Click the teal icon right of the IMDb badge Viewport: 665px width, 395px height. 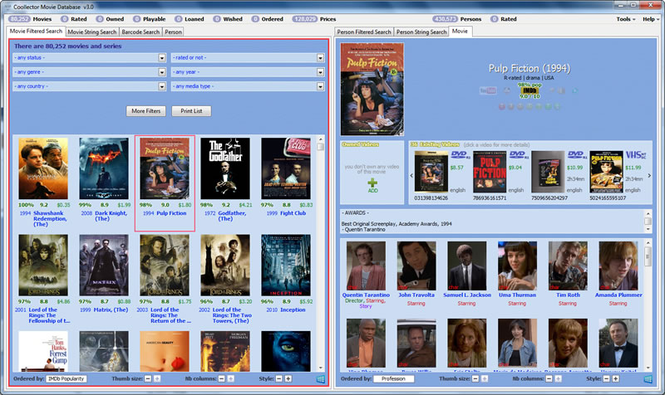click(575, 90)
